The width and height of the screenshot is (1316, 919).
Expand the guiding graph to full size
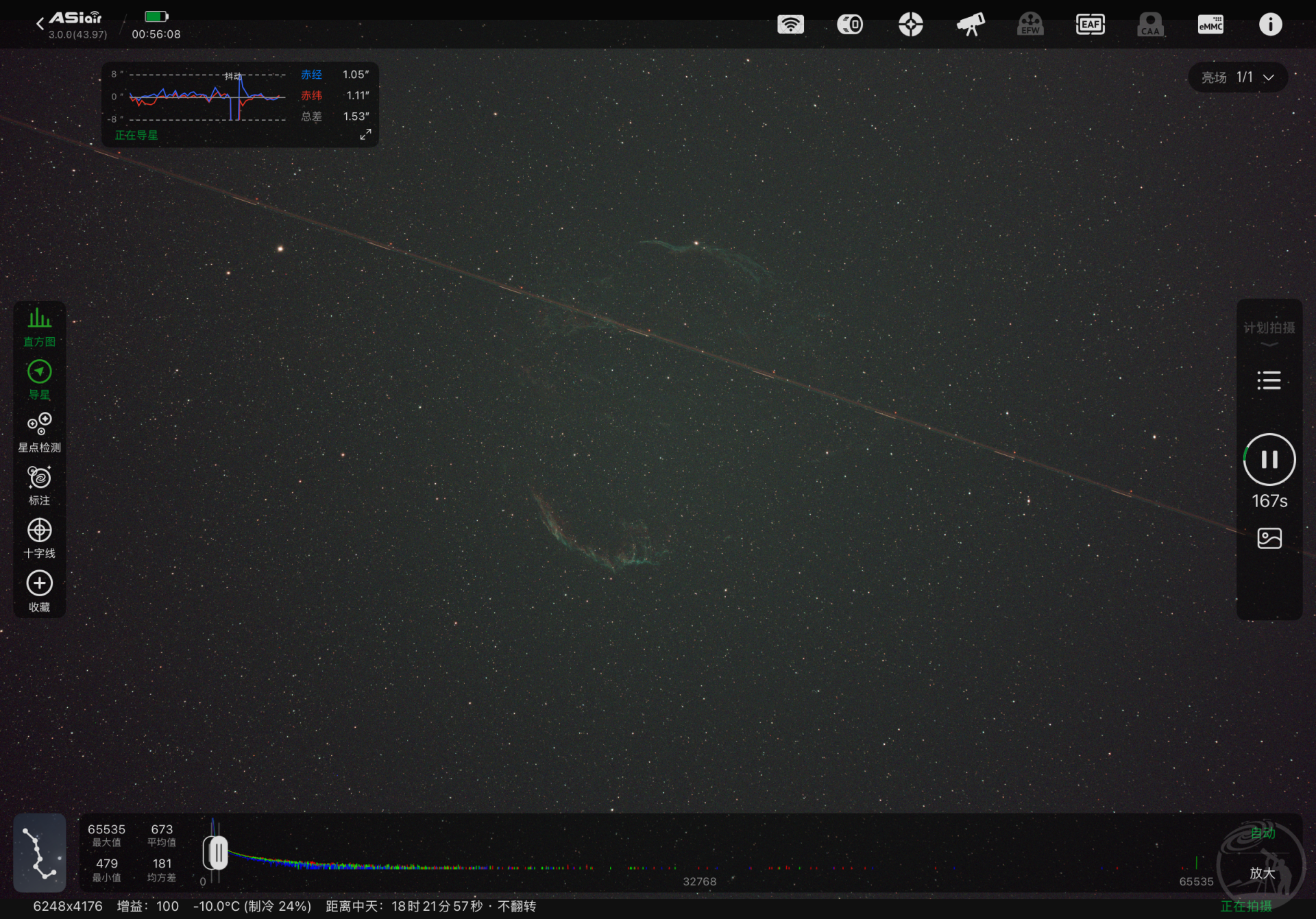click(x=365, y=135)
